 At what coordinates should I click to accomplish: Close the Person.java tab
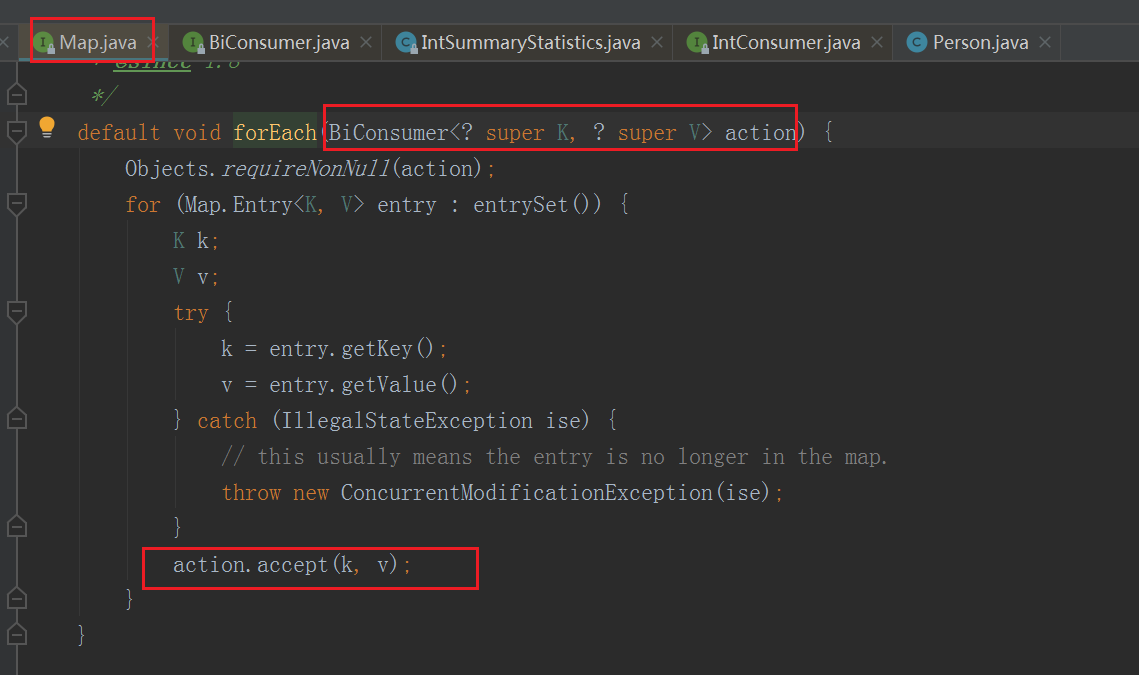[x=1045, y=42]
